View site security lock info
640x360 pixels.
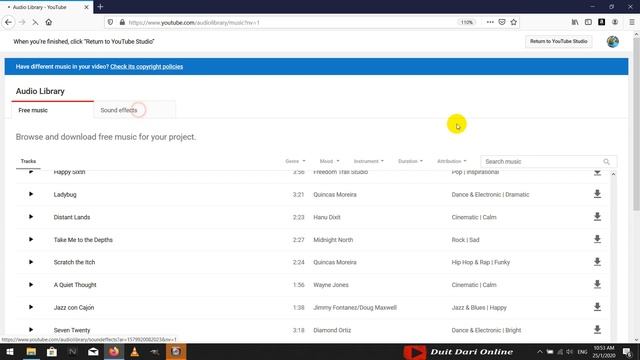122,22
